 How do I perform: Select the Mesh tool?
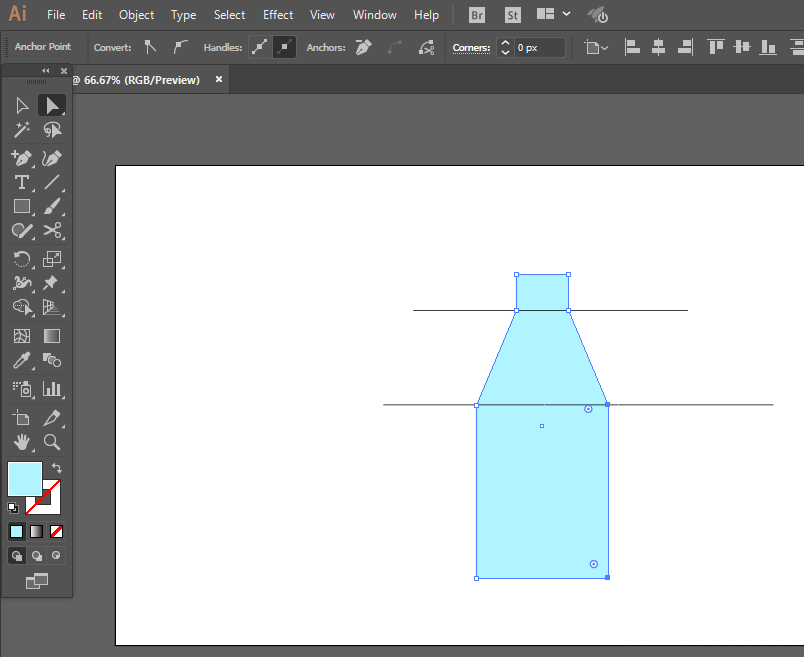(22, 336)
